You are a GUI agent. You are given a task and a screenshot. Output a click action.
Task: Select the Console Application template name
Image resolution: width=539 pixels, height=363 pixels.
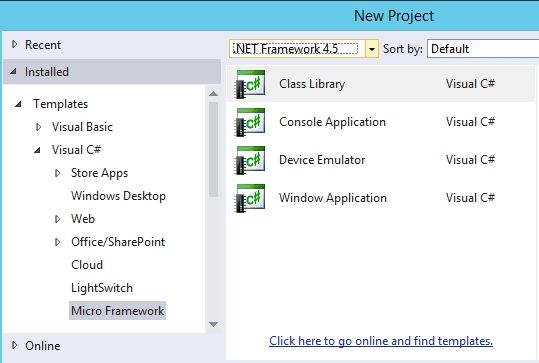(332, 122)
